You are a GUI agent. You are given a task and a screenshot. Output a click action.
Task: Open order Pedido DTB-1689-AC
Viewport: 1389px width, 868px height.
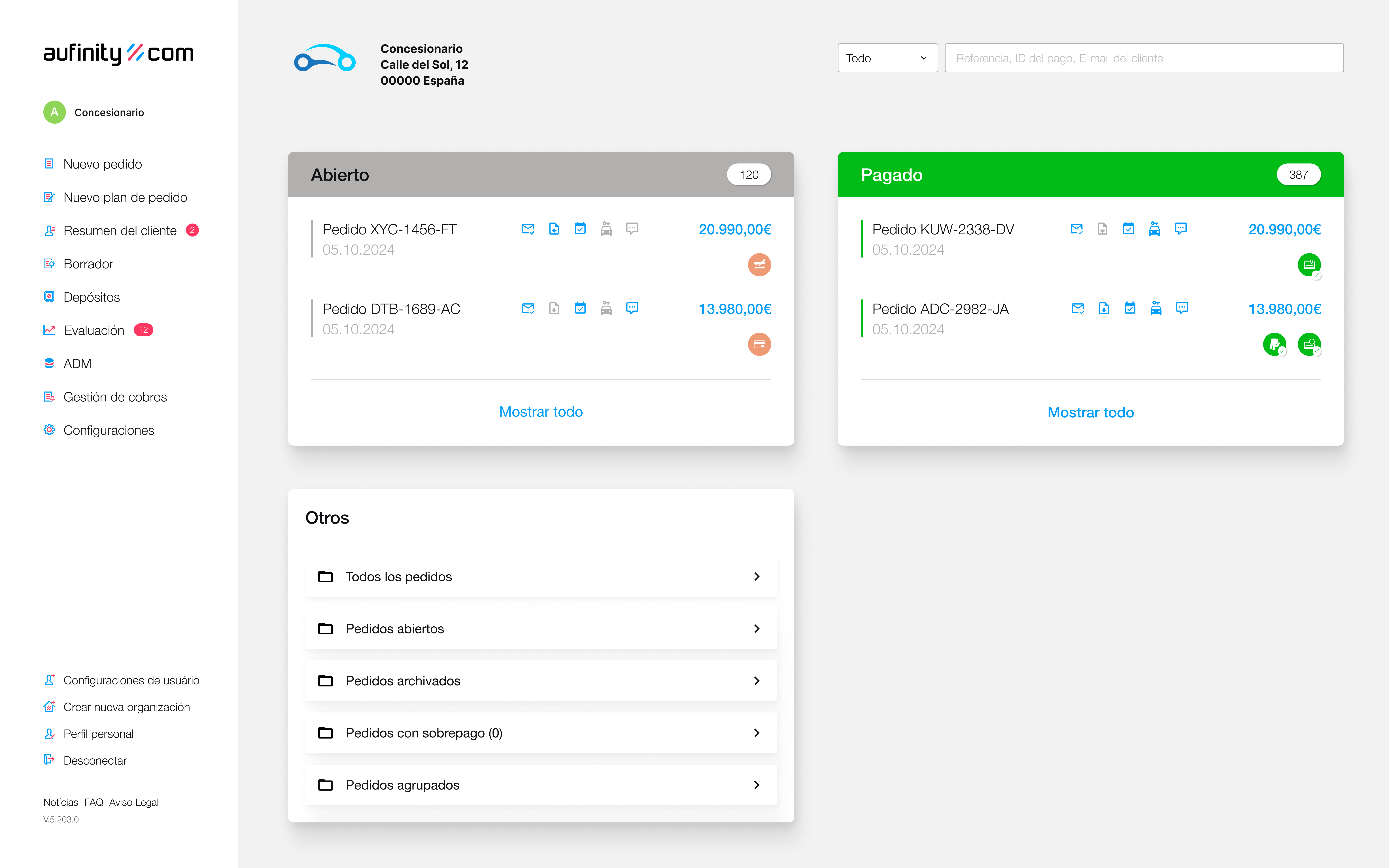(x=391, y=309)
